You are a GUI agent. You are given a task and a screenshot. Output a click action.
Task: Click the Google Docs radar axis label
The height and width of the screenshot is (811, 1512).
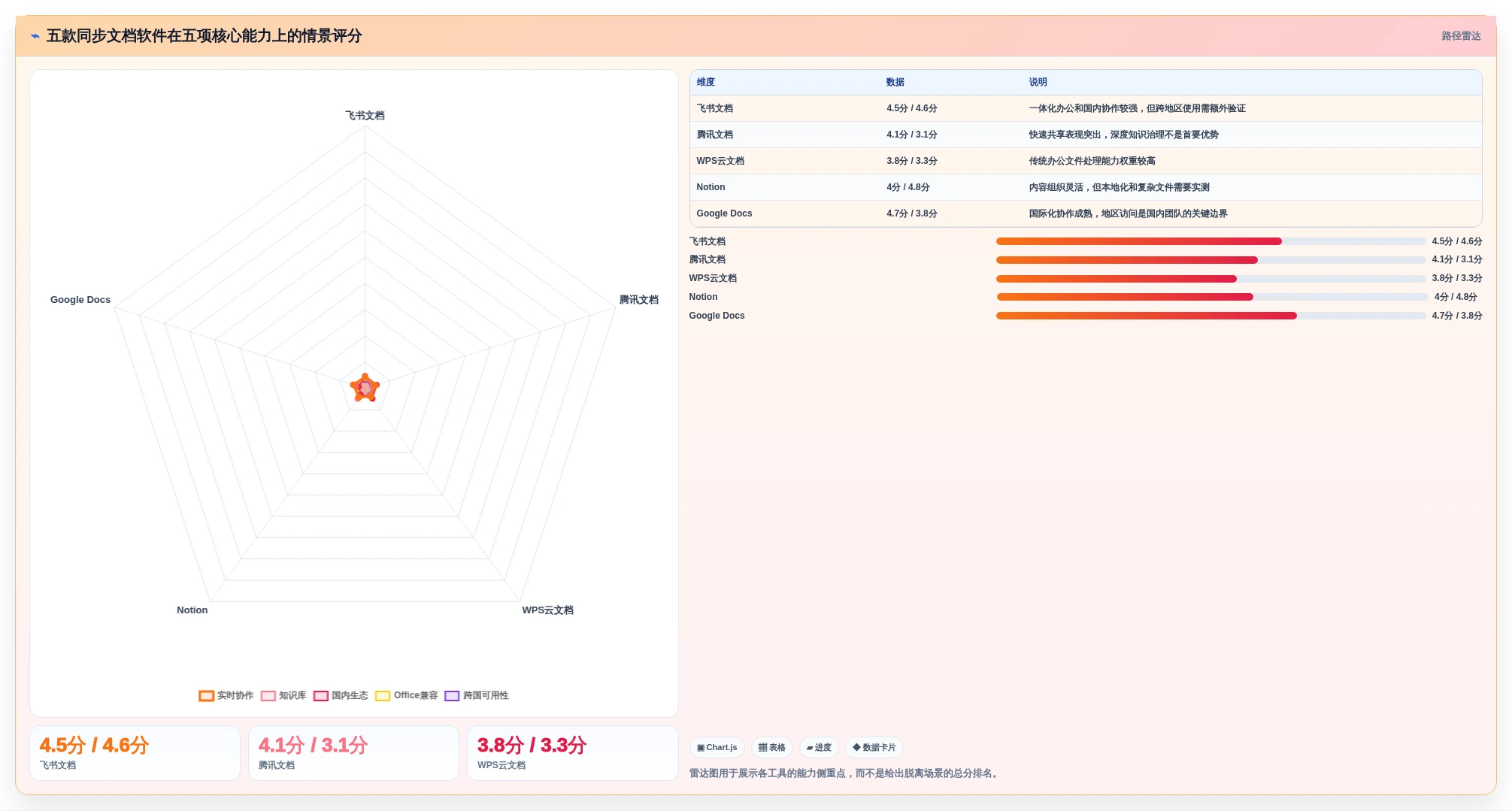[80, 300]
